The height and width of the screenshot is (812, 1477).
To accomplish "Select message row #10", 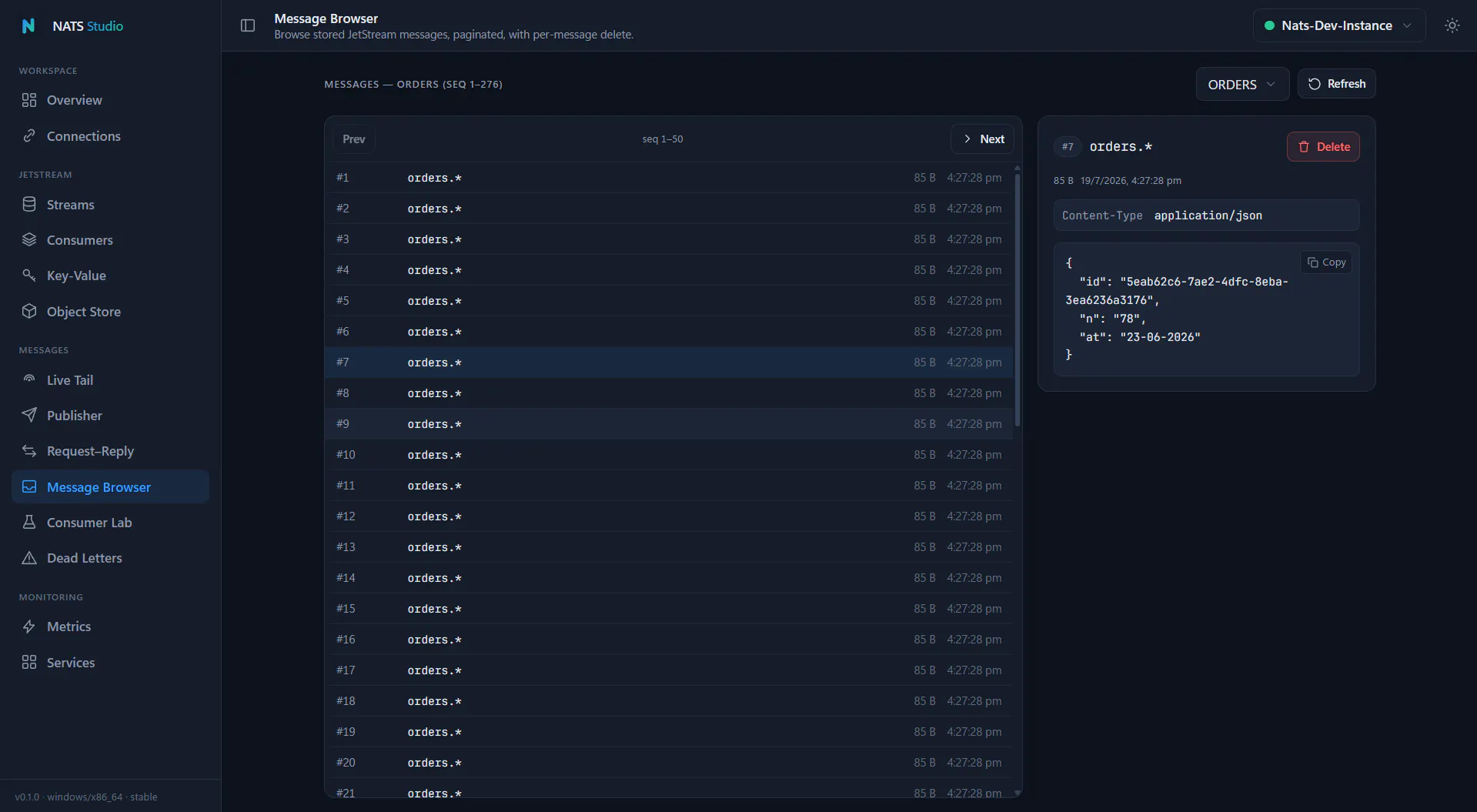I will pos(669,454).
